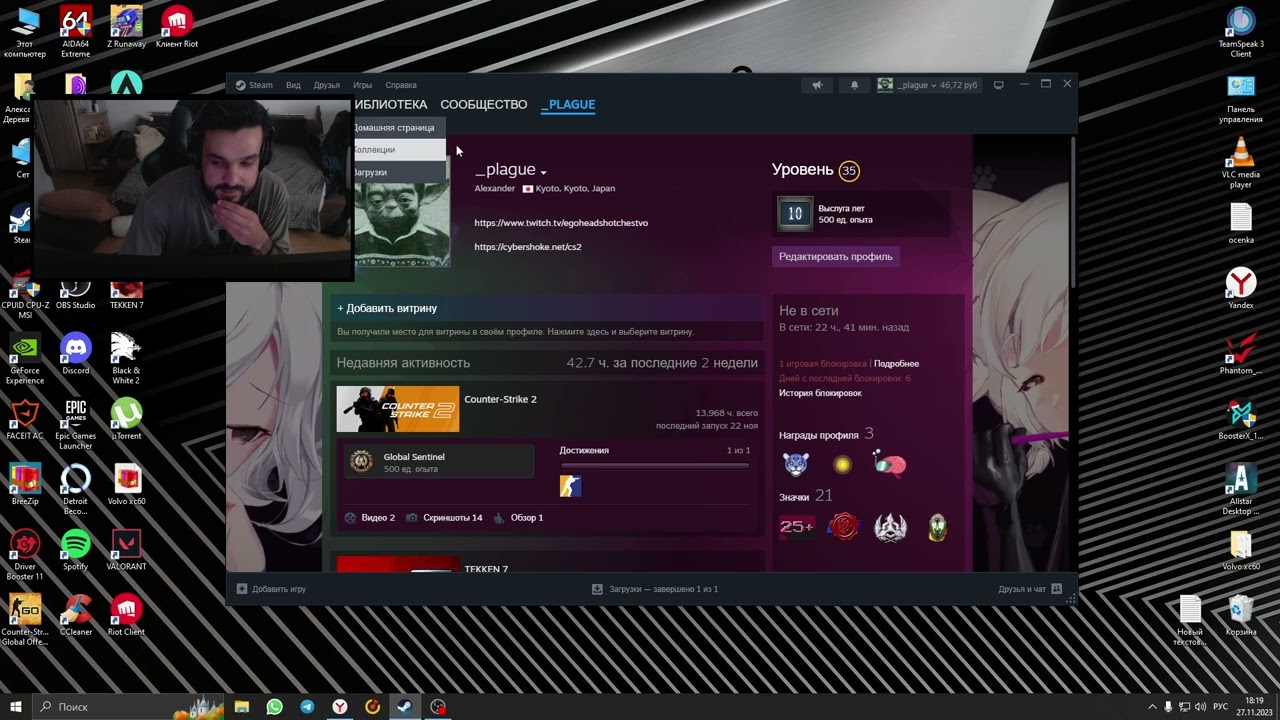Open the 25+ badge
1280x720 pixels.
point(797,527)
